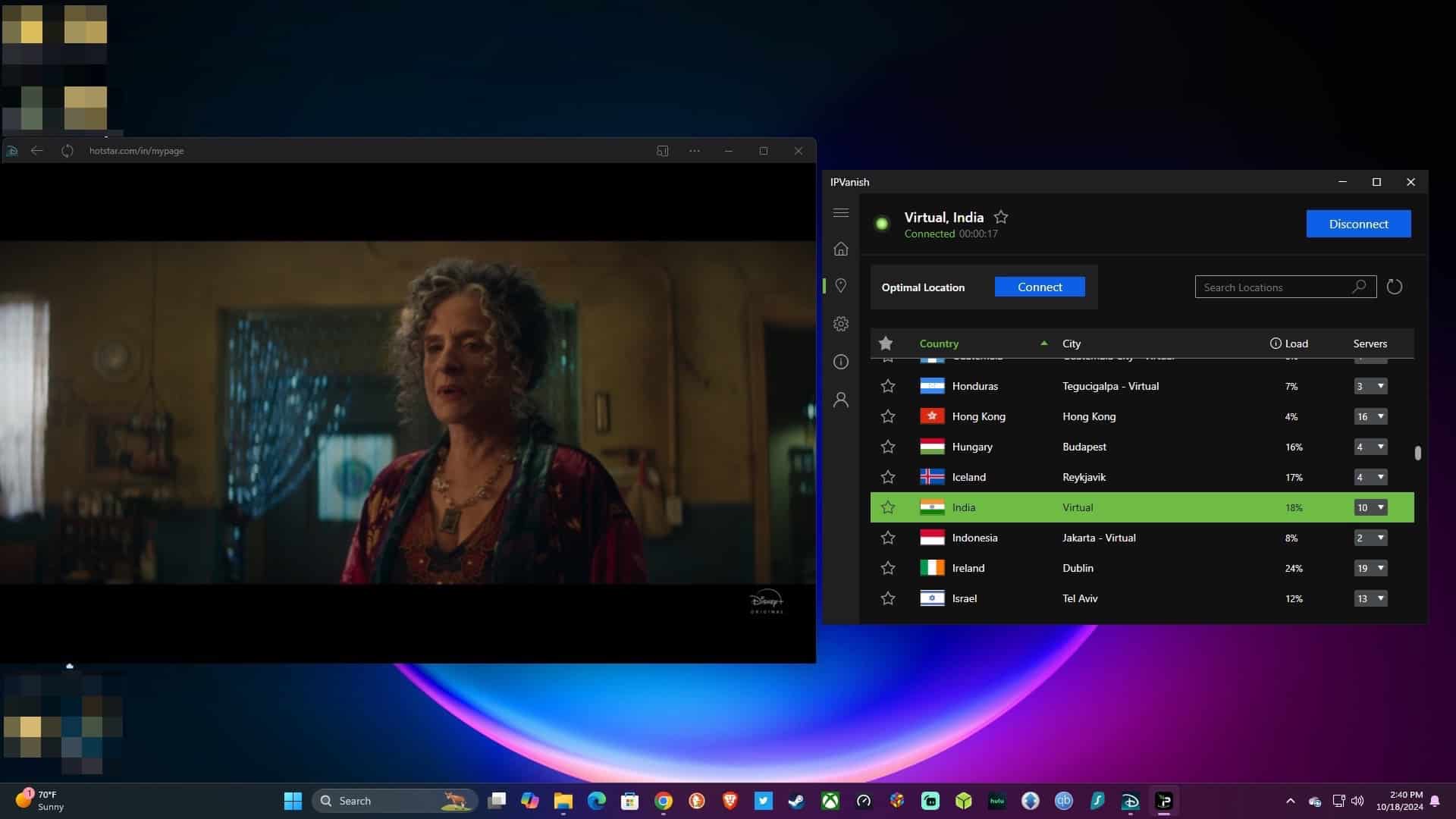
Task: Open the info icon in IPVanish sidebar
Action: coord(840,362)
